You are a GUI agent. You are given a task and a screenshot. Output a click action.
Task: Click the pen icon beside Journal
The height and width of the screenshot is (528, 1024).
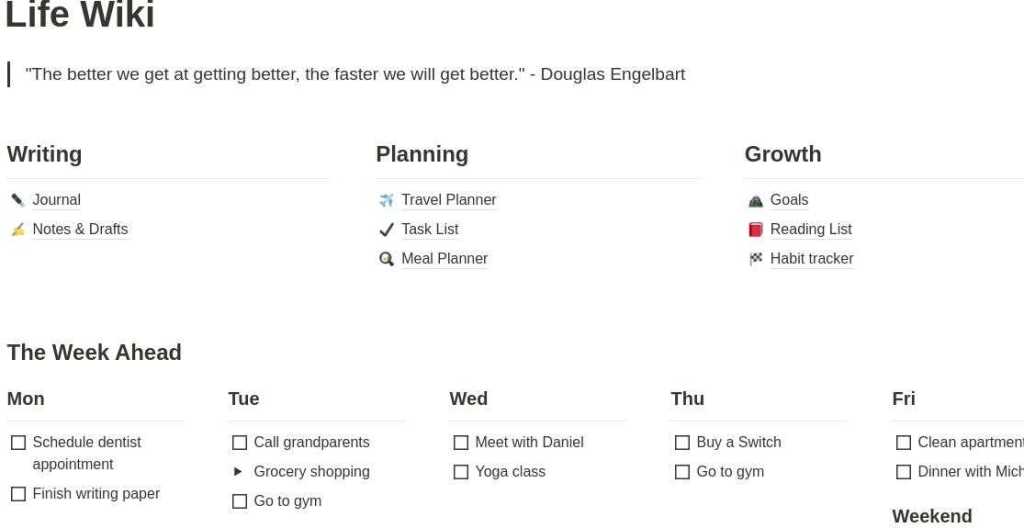pyautogui.click(x=17, y=200)
